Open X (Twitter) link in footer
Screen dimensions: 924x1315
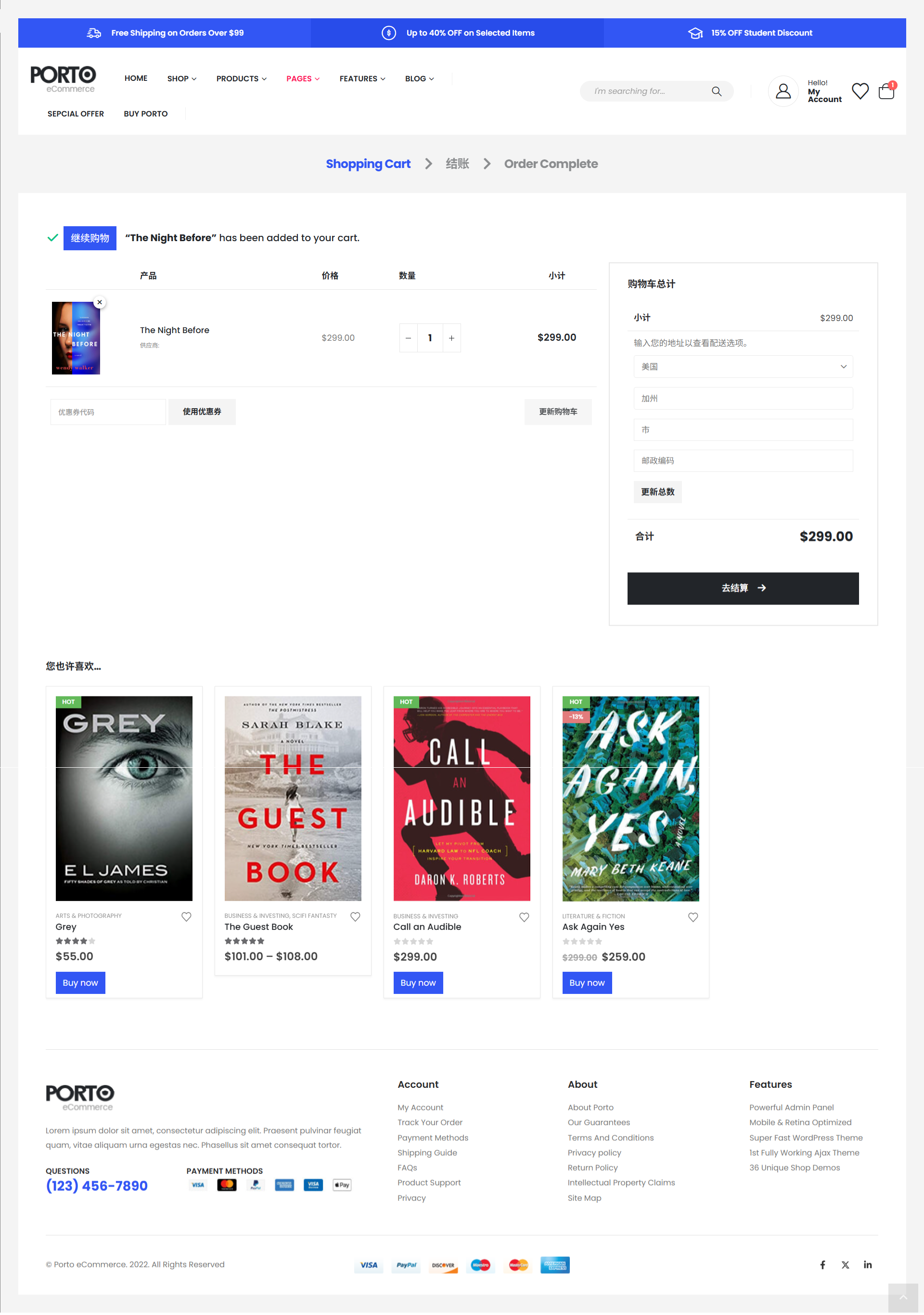tap(845, 1264)
